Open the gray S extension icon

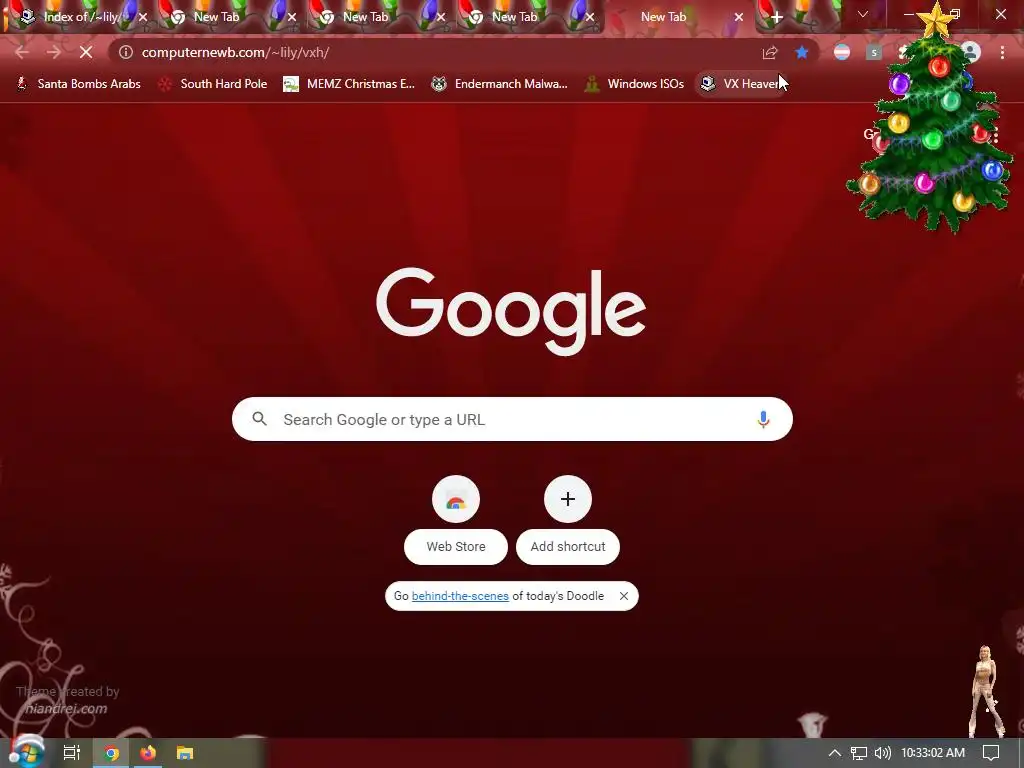(874, 52)
